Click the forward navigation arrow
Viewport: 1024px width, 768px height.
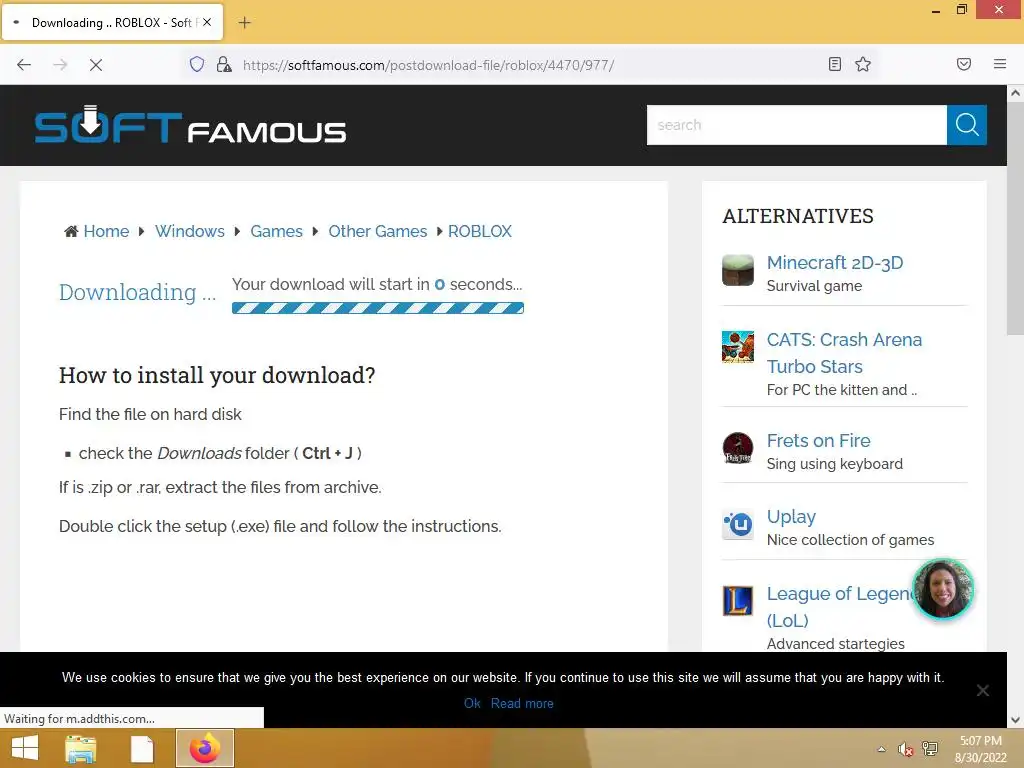[60, 65]
